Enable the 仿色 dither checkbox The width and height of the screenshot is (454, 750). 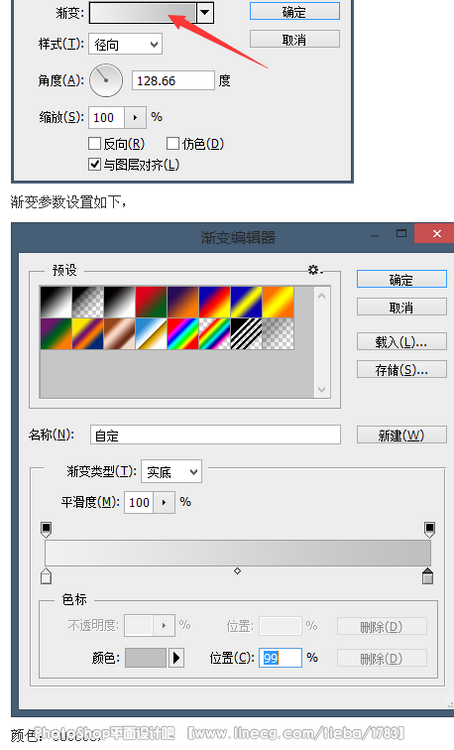coord(173,143)
